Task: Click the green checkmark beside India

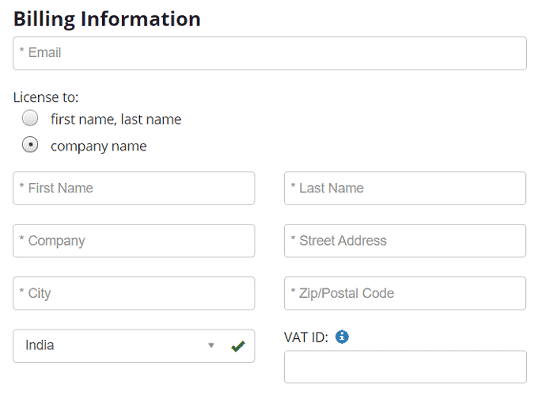Action: pos(238,346)
